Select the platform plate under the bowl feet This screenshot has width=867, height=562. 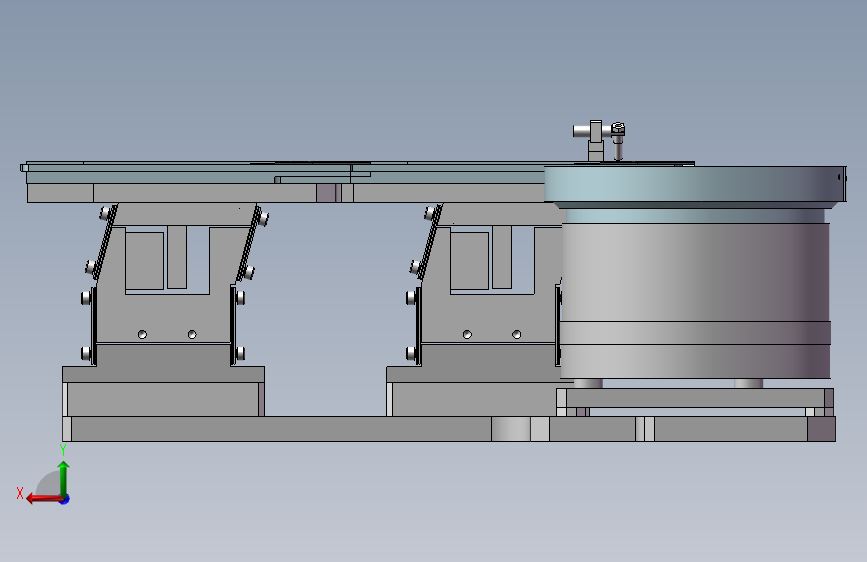point(694,398)
